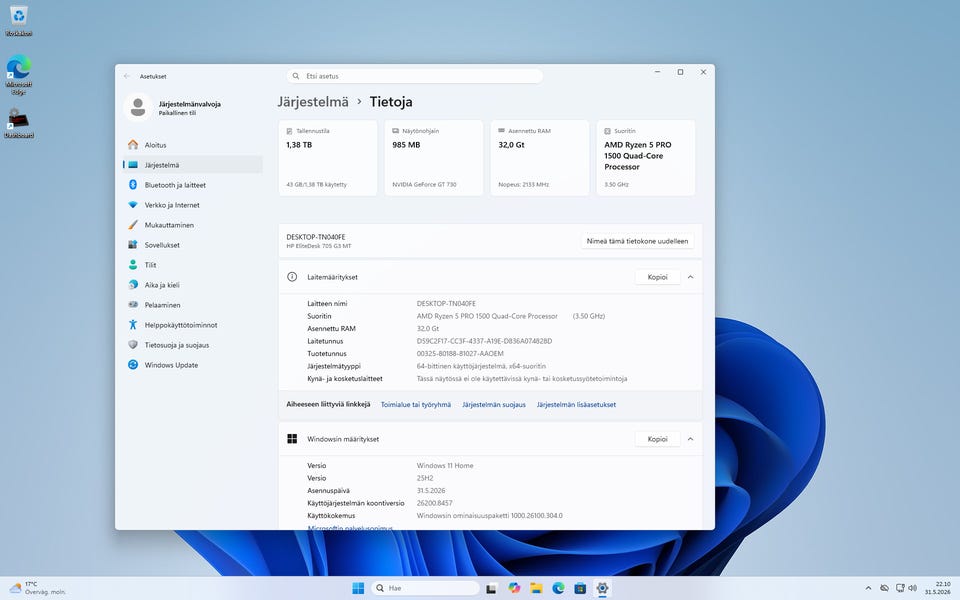The width and height of the screenshot is (960, 600).
Task: Open File Explorer from taskbar
Action: [536, 588]
